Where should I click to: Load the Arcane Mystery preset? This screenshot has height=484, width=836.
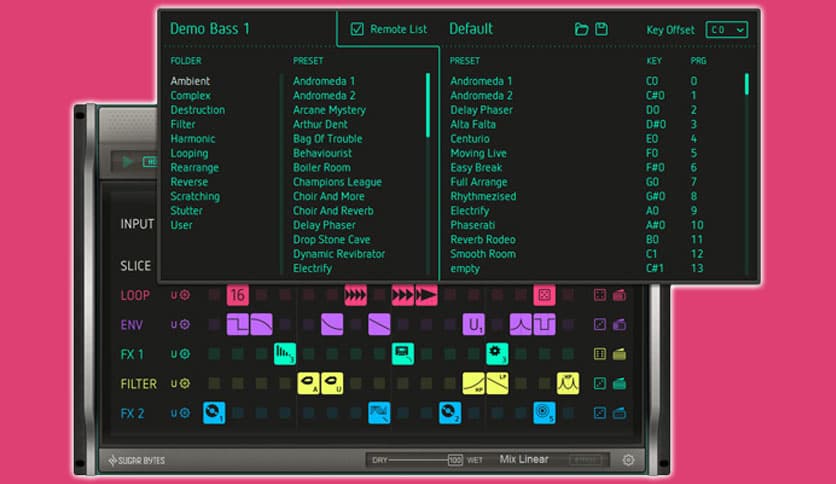(329, 110)
